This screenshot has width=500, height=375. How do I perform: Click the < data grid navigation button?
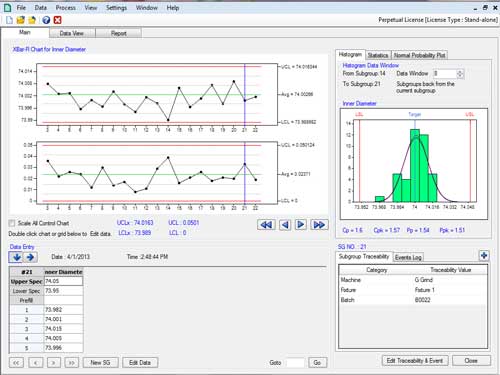36,363
